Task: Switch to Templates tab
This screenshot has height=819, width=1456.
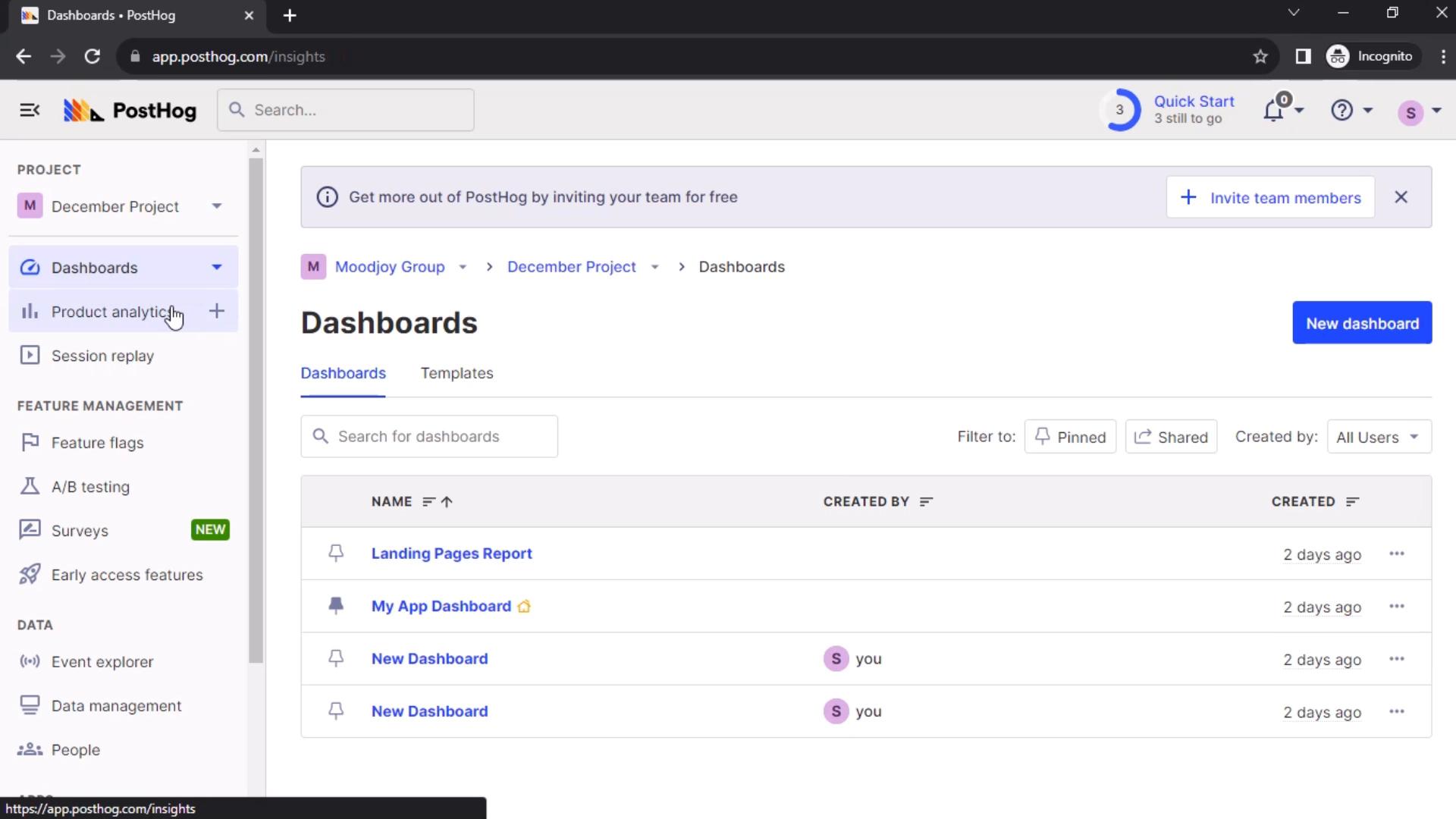Action: [x=456, y=373]
